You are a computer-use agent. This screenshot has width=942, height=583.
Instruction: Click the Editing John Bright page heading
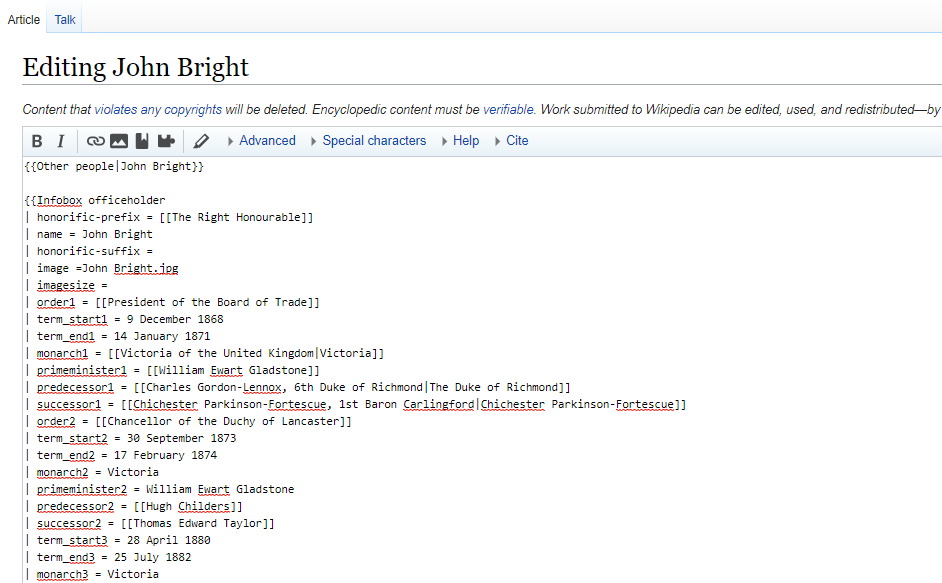coord(136,67)
